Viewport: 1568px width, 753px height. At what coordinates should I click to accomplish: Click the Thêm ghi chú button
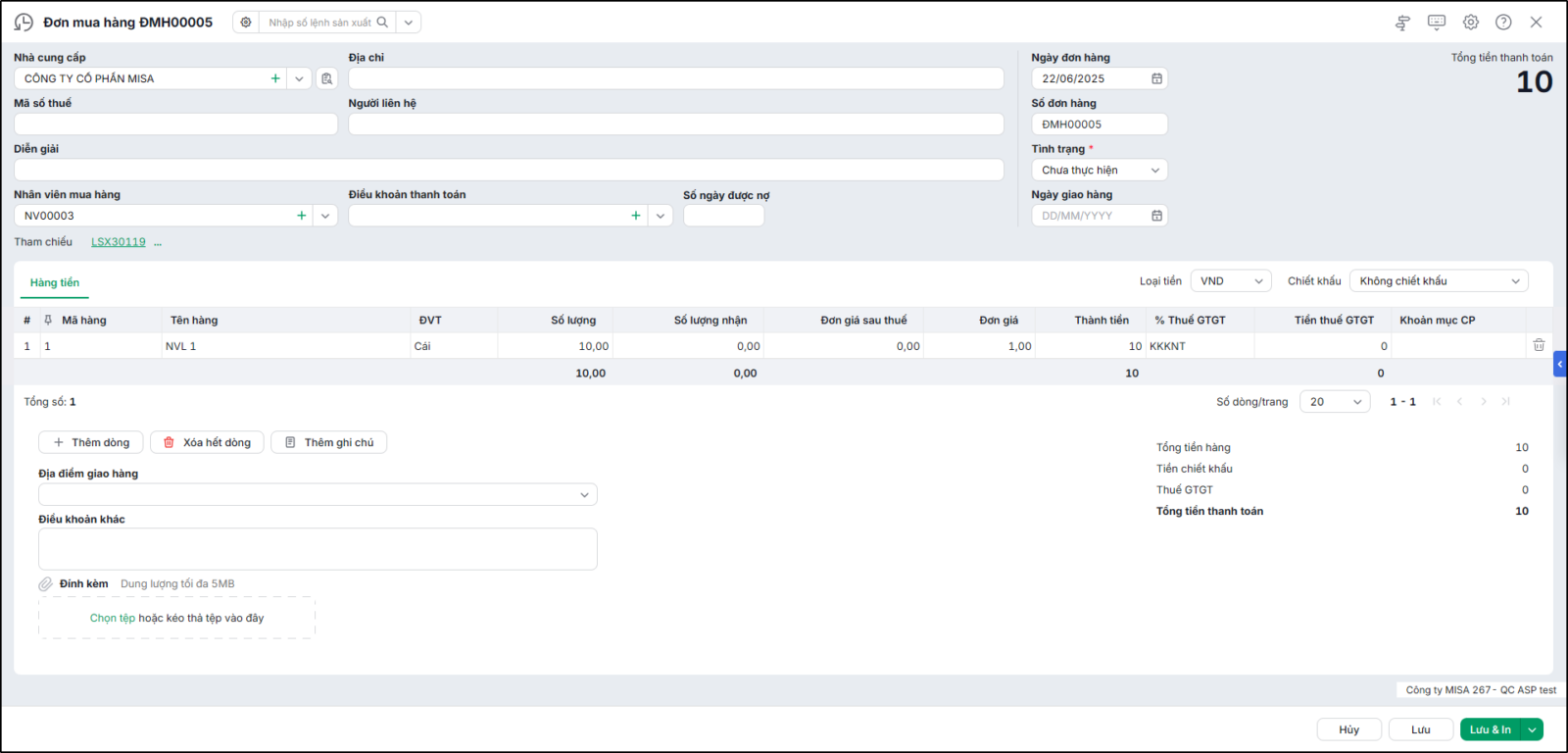(x=329, y=442)
